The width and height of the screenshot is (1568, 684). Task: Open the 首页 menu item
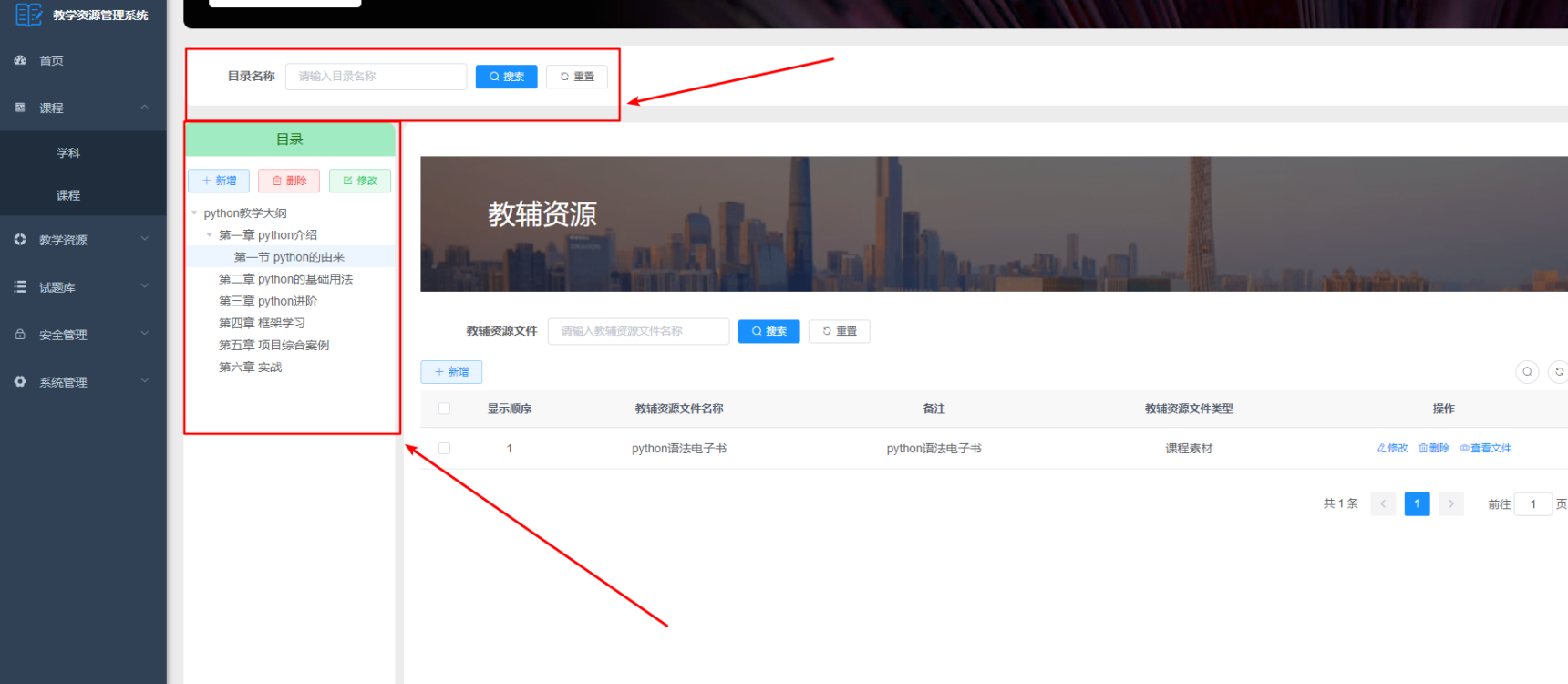(83, 60)
